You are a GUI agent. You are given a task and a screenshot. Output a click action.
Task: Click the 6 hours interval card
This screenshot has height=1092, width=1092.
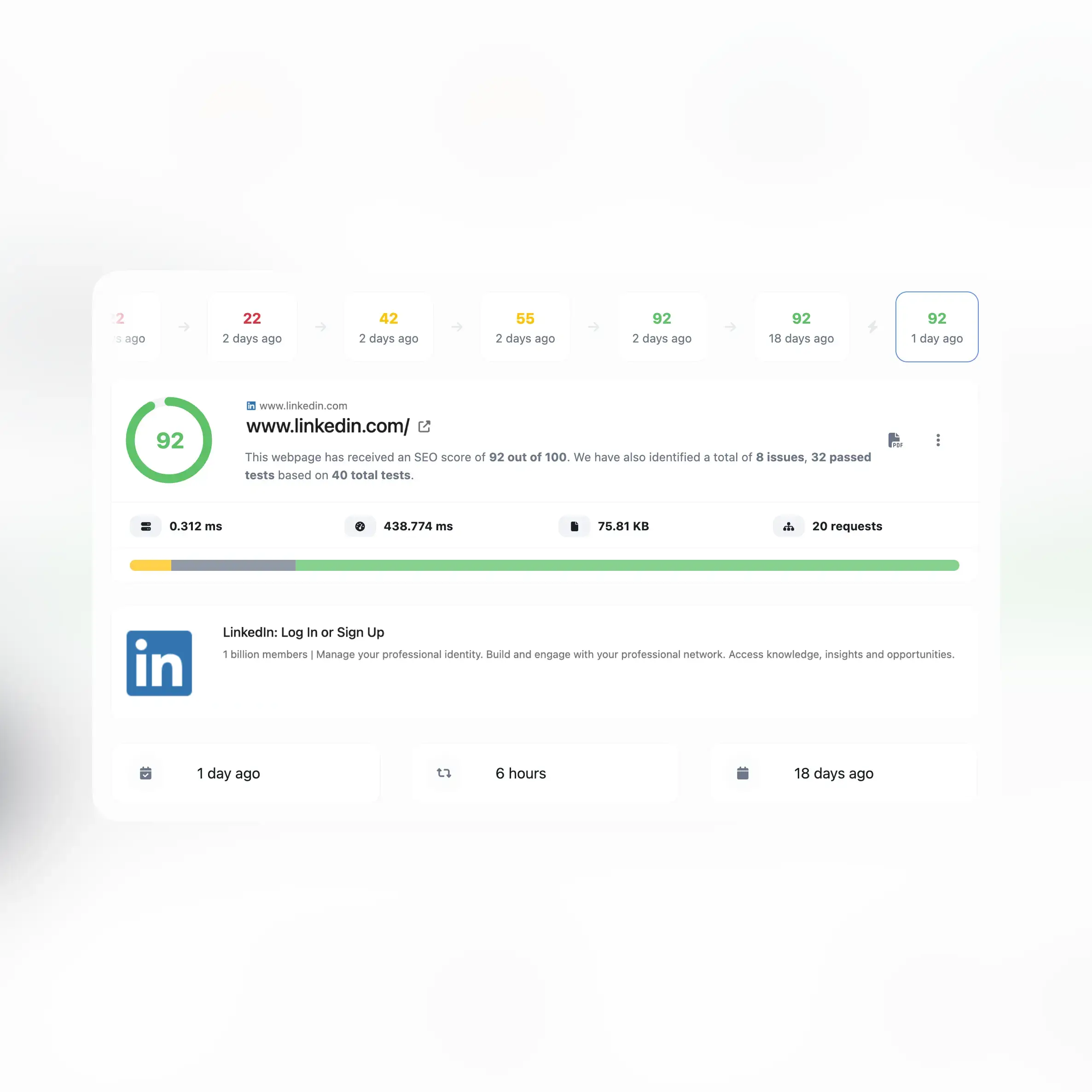point(544,773)
